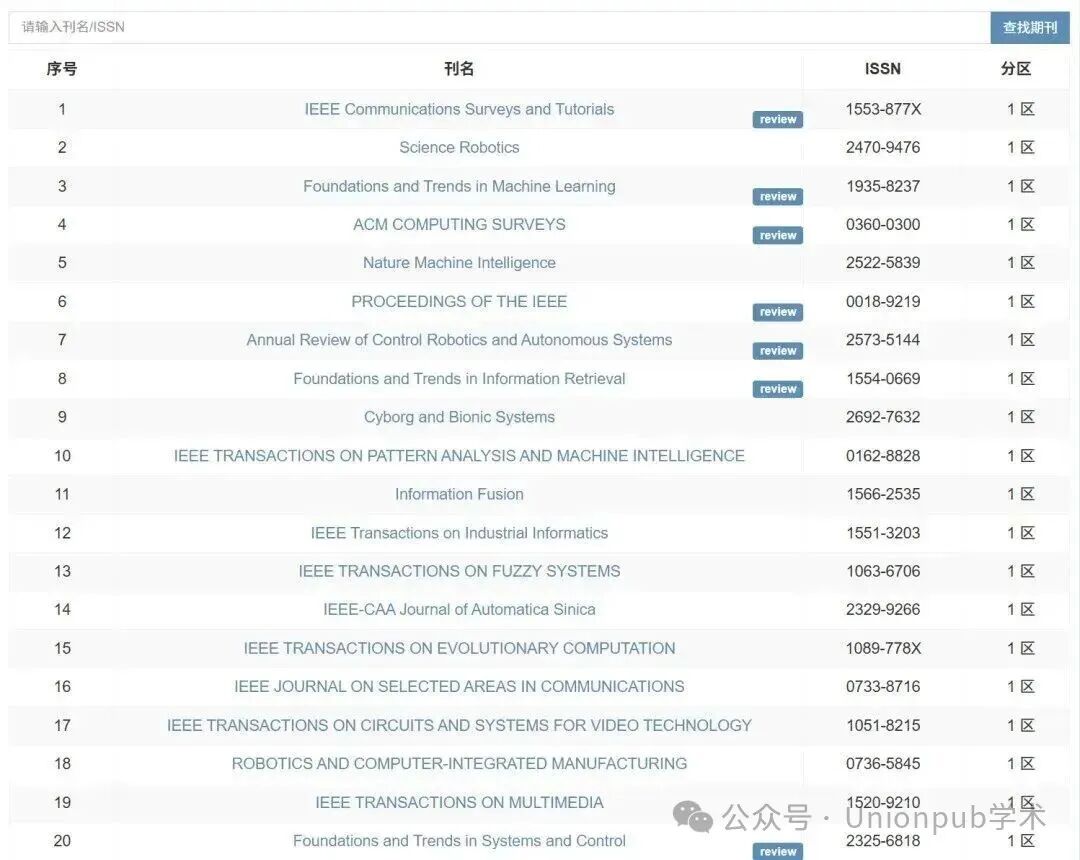The image size is (1080, 860).
Task: Click review tag on Information Retrieval row
Action: [778, 389]
